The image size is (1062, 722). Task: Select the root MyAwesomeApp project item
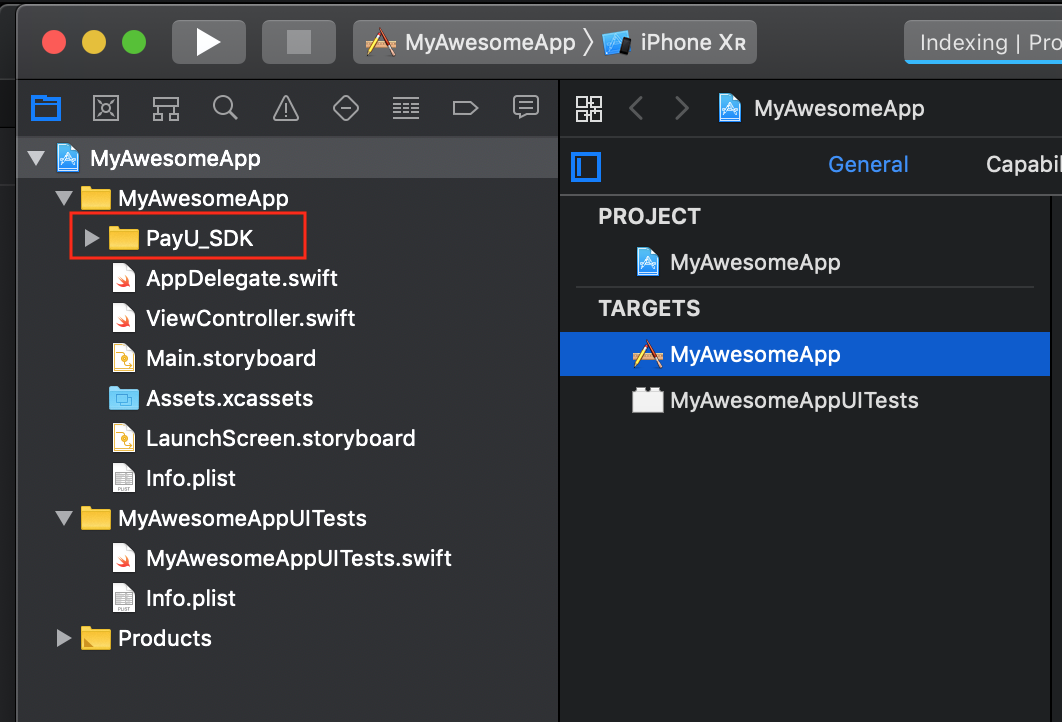click(x=287, y=158)
